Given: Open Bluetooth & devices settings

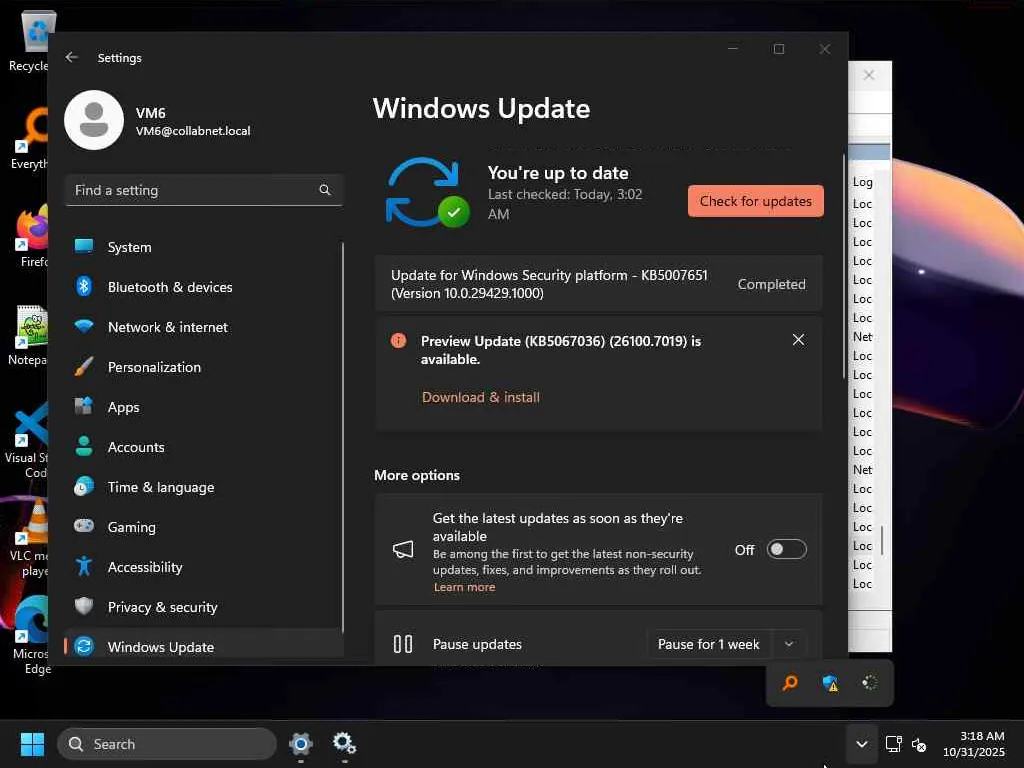Looking at the screenshot, I should 204,287.
